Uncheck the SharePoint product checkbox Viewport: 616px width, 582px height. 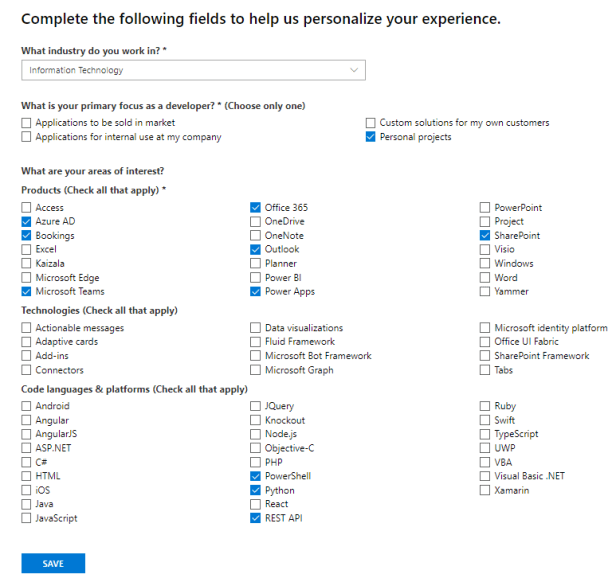pos(486,236)
